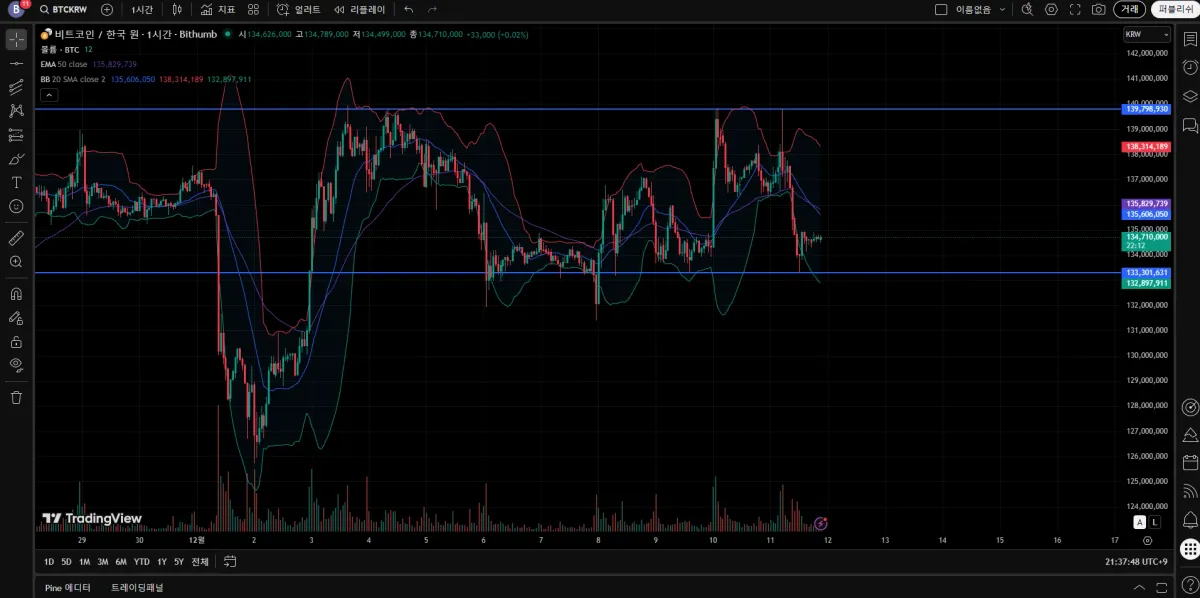Image resolution: width=1200 pixels, height=598 pixels.
Task: Open the watchlist panel
Action: point(1189,40)
